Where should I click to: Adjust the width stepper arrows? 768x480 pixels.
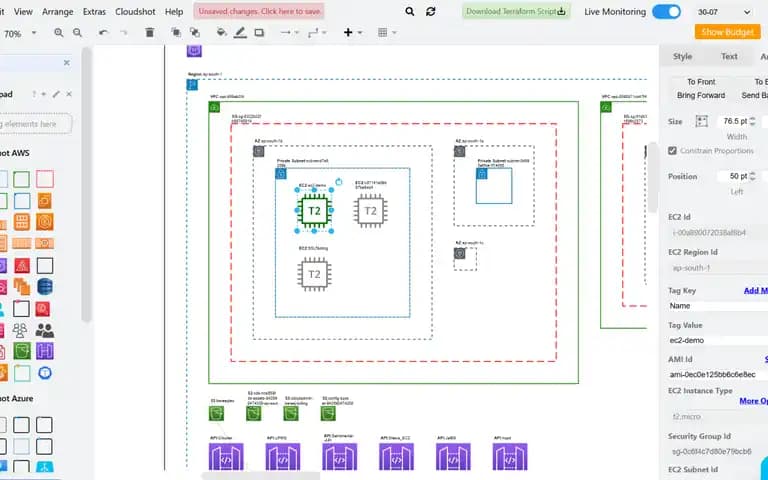(x=753, y=121)
